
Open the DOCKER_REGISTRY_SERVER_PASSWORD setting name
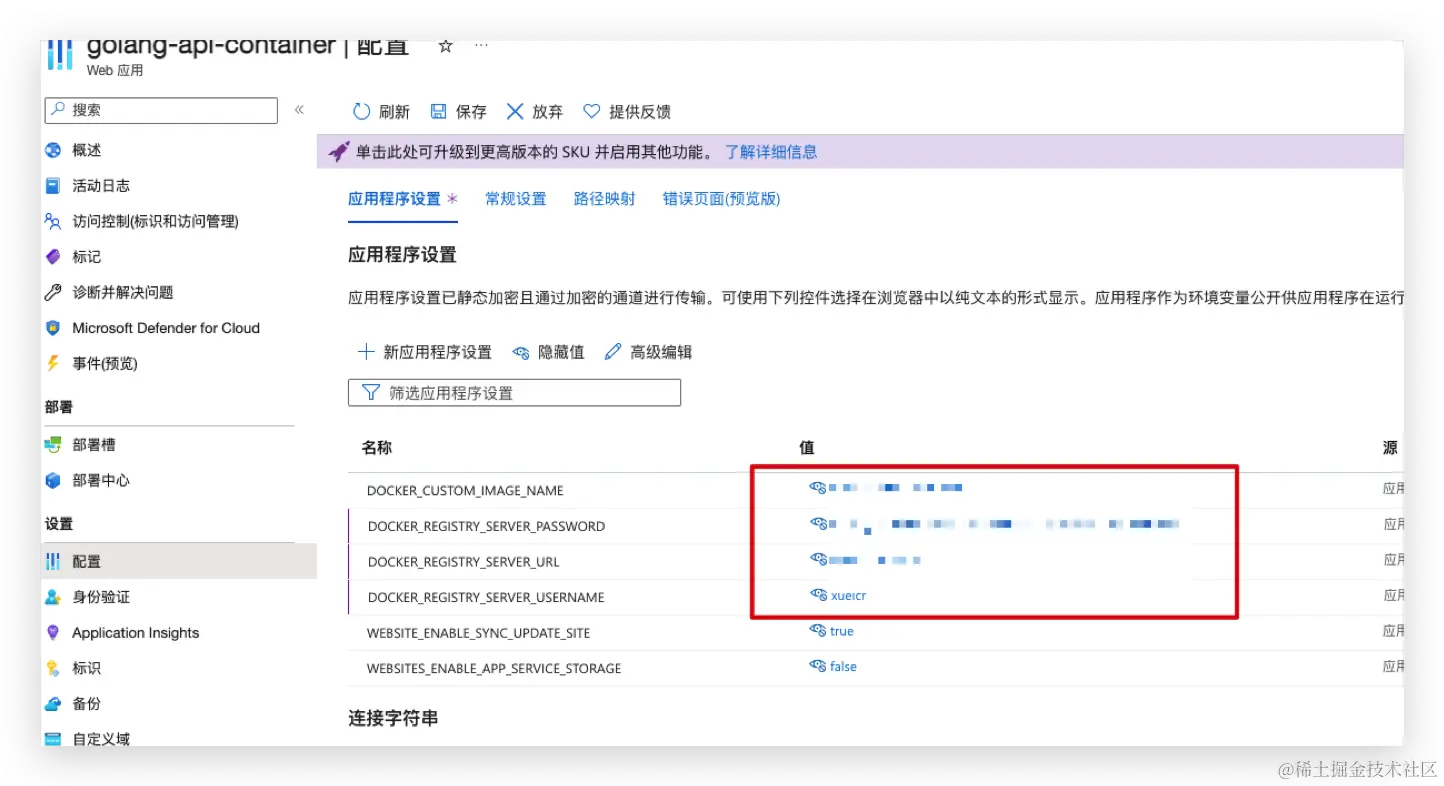[x=486, y=527]
